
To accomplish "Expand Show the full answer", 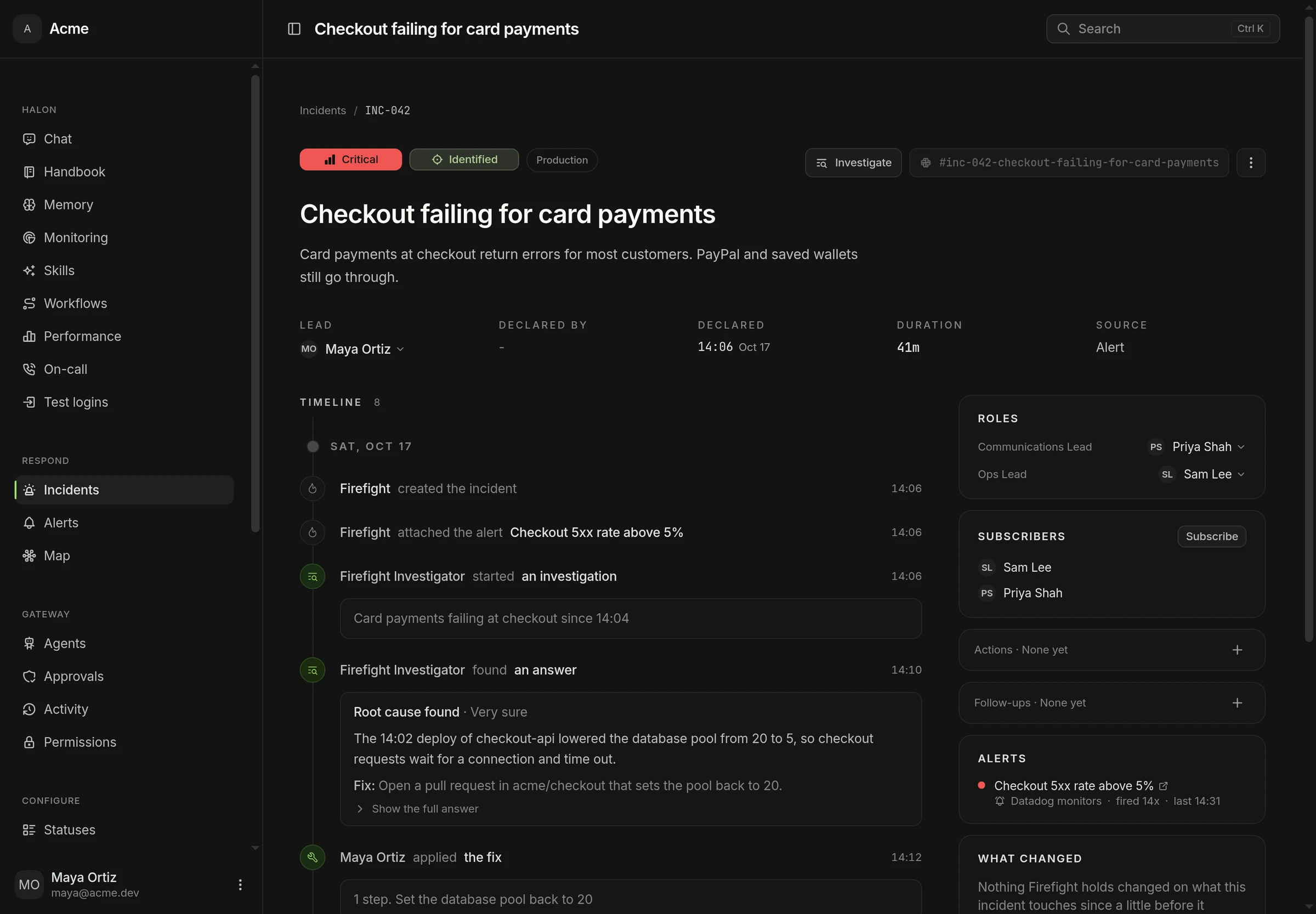I will click(417, 809).
